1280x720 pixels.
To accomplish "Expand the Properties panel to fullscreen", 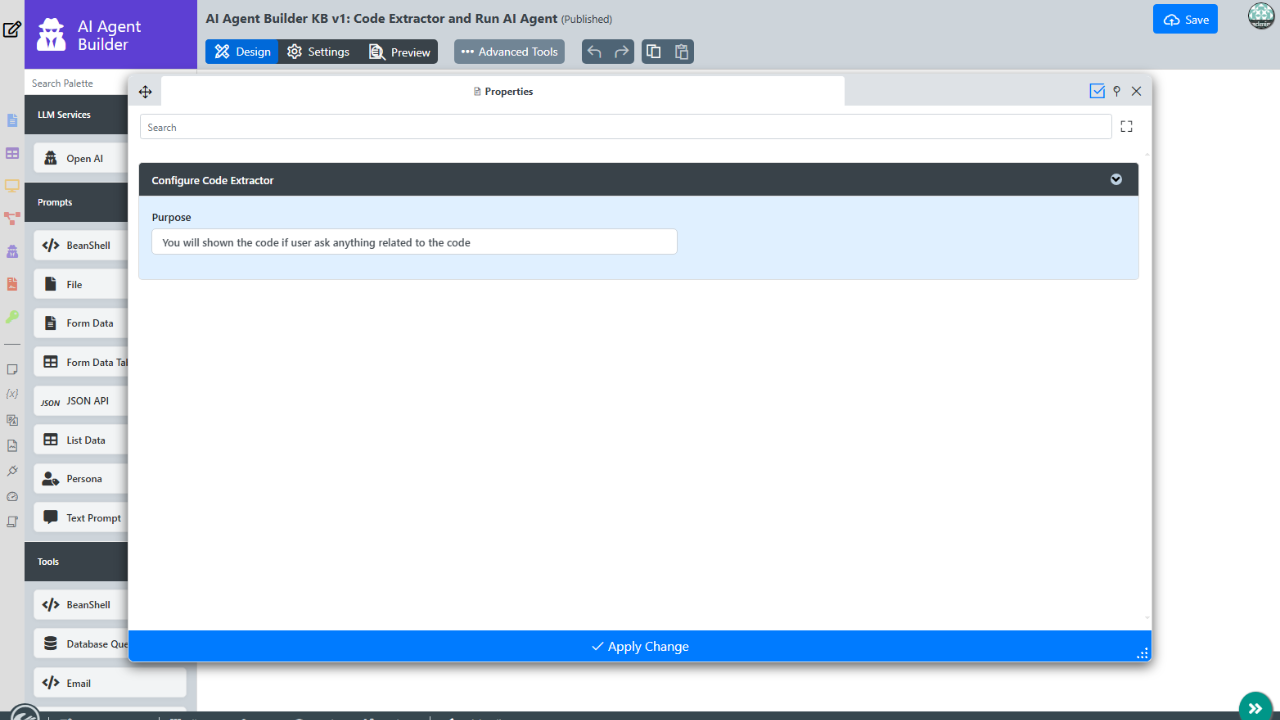I will pyautogui.click(x=1126, y=127).
